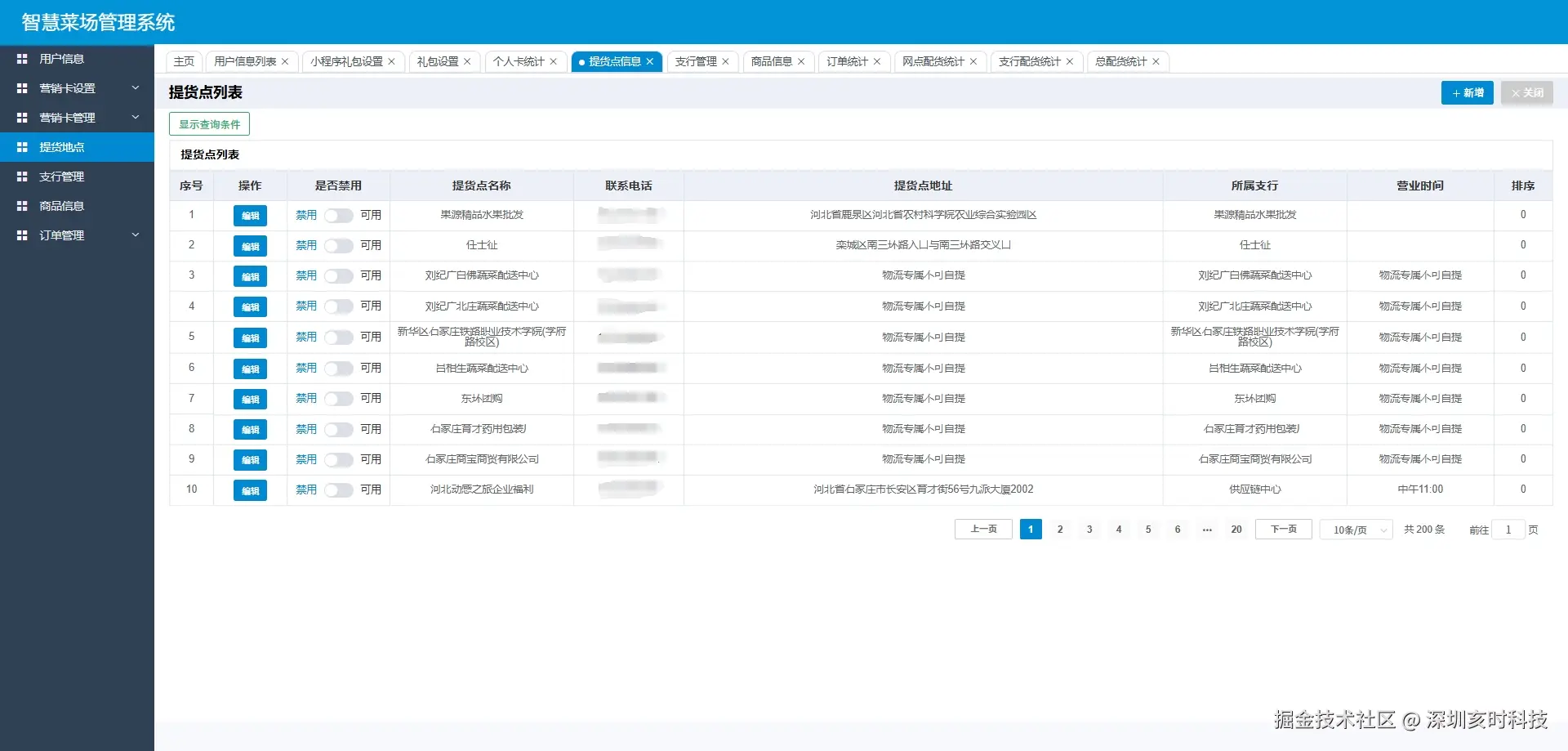Toggle disable switch for row 5
1568x751 pixels.
coord(338,338)
